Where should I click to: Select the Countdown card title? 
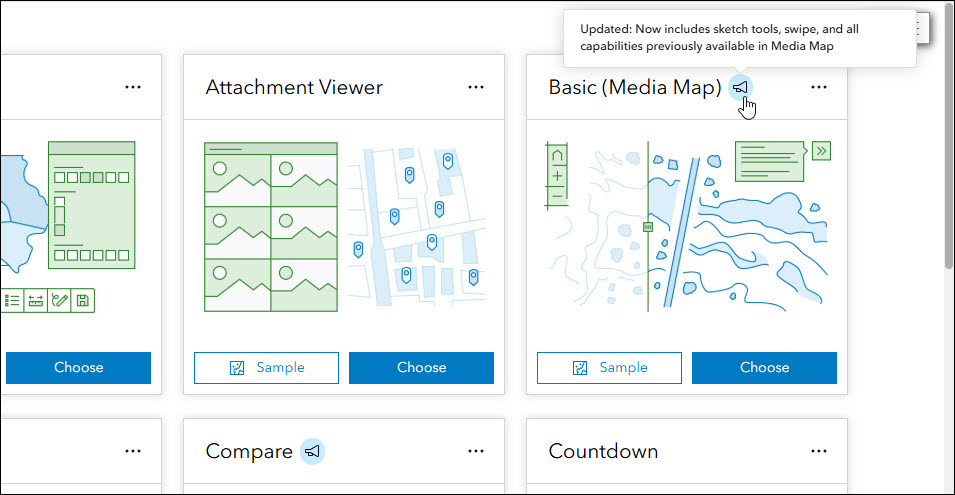pos(603,452)
